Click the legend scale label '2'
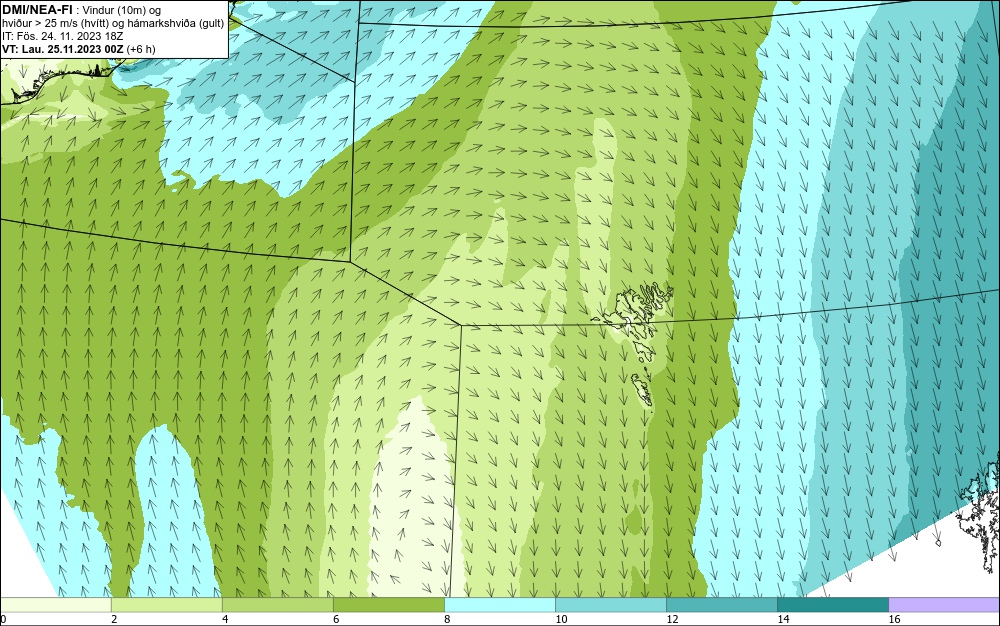Screen dimensions: 1000x626 click(114, 619)
